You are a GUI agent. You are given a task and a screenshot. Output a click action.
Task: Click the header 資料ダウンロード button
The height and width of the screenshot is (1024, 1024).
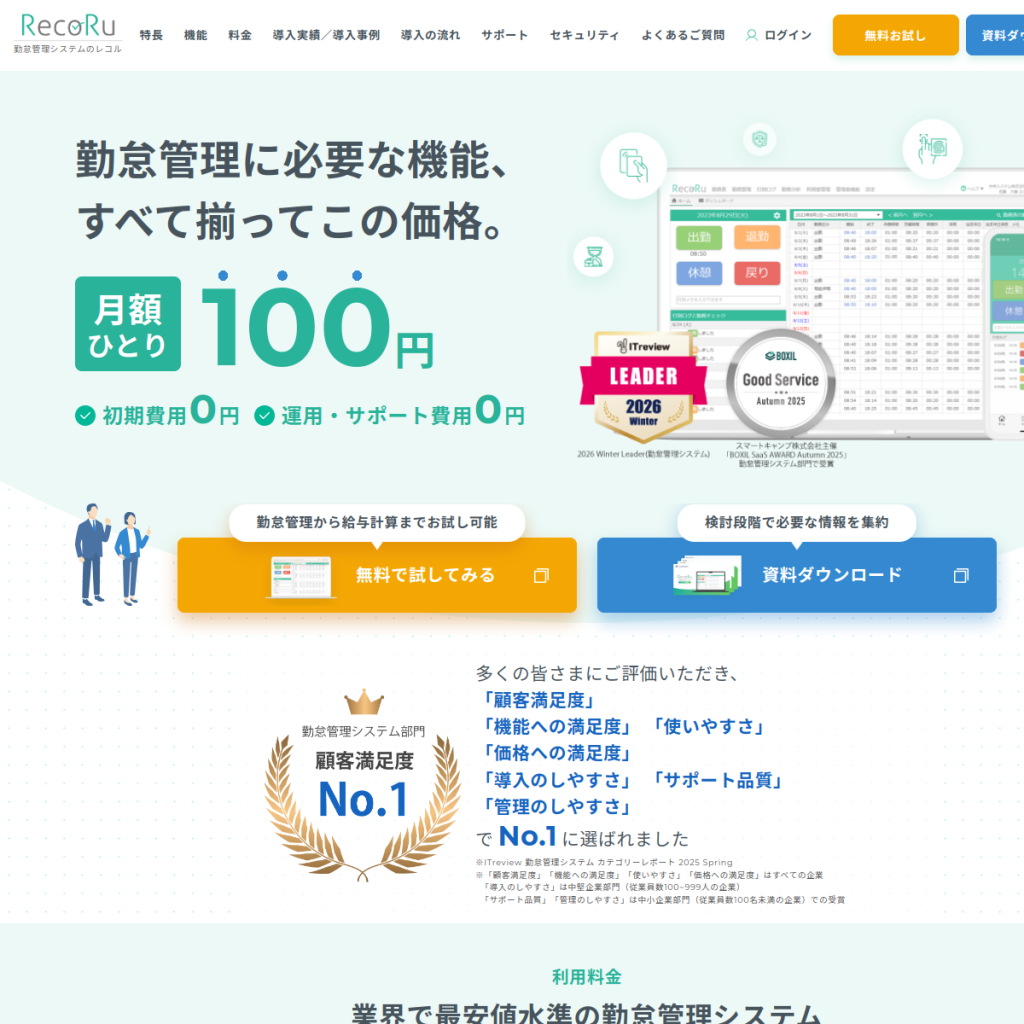click(x=995, y=35)
